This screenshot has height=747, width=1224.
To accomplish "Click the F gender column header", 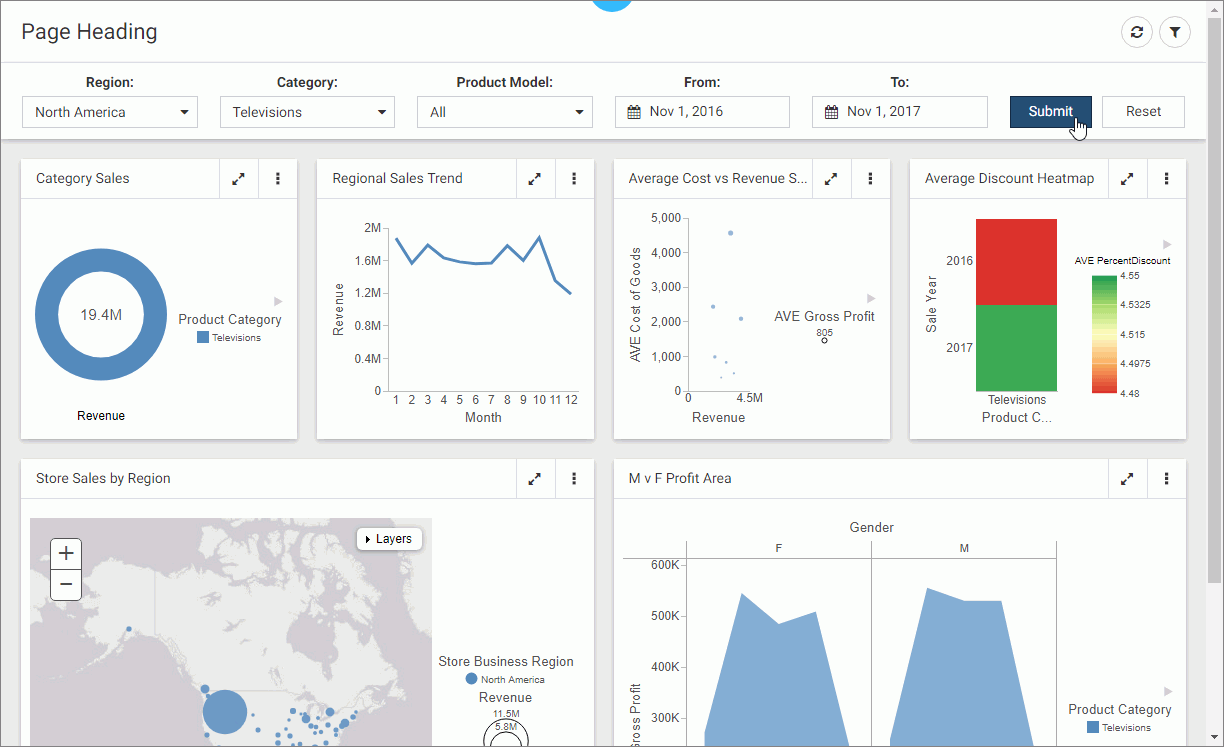I will 779,549.
